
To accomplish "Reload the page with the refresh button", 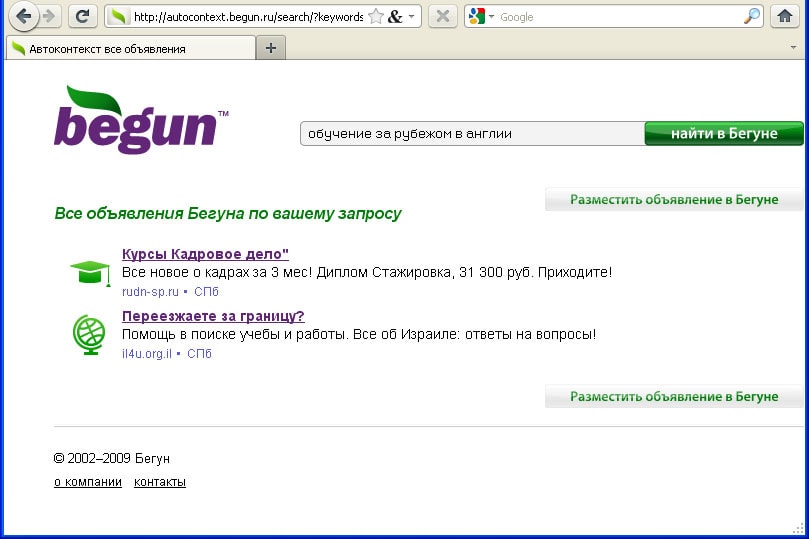I will pyautogui.click(x=83, y=16).
